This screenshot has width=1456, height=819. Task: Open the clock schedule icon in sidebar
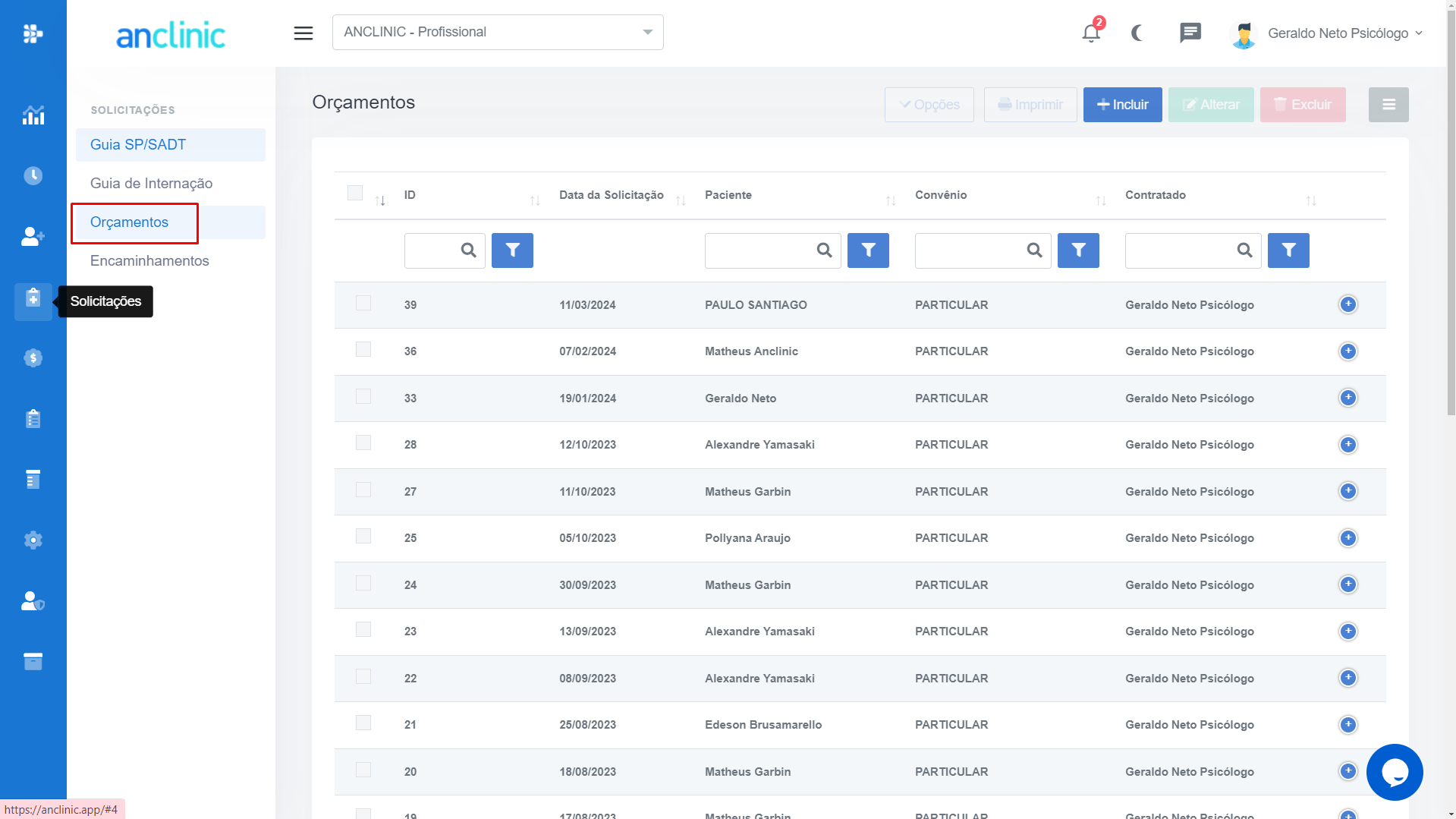pos(33,175)
